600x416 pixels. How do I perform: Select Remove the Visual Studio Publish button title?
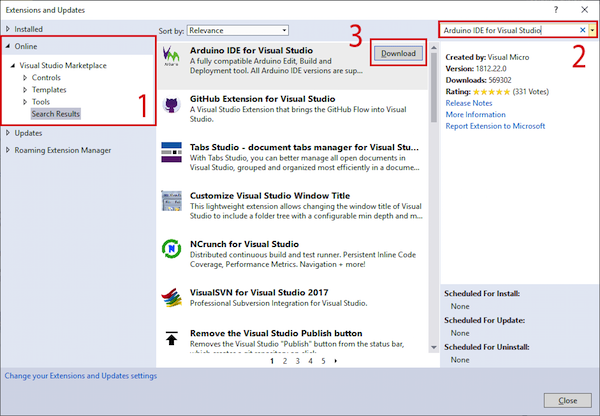click(276, 333)
